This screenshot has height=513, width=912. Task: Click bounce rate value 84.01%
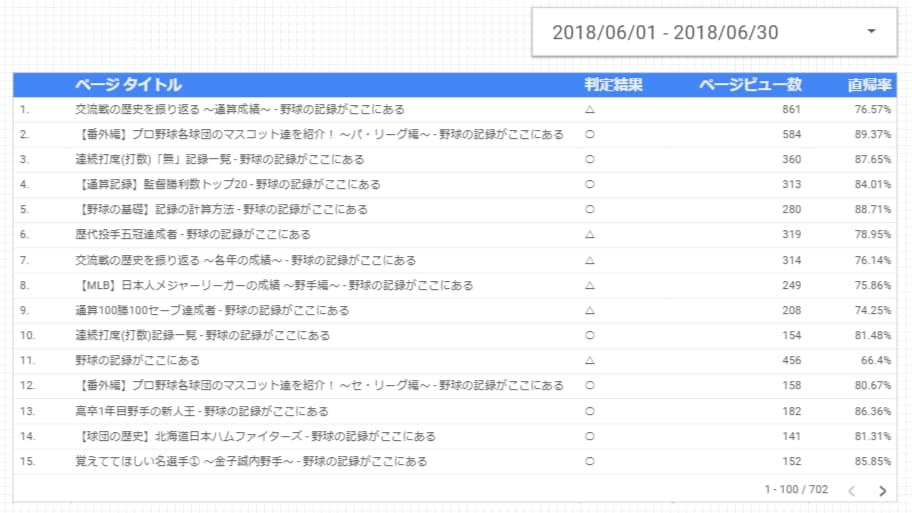click(x=872, y=184)
